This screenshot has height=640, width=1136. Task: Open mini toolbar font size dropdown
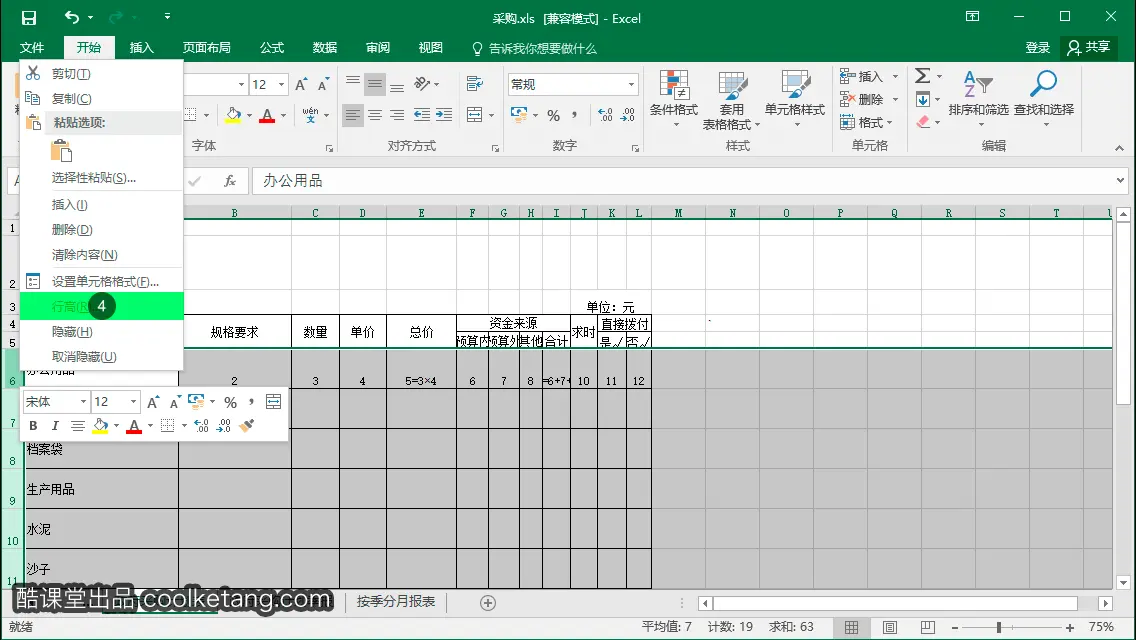pos(133,402)
